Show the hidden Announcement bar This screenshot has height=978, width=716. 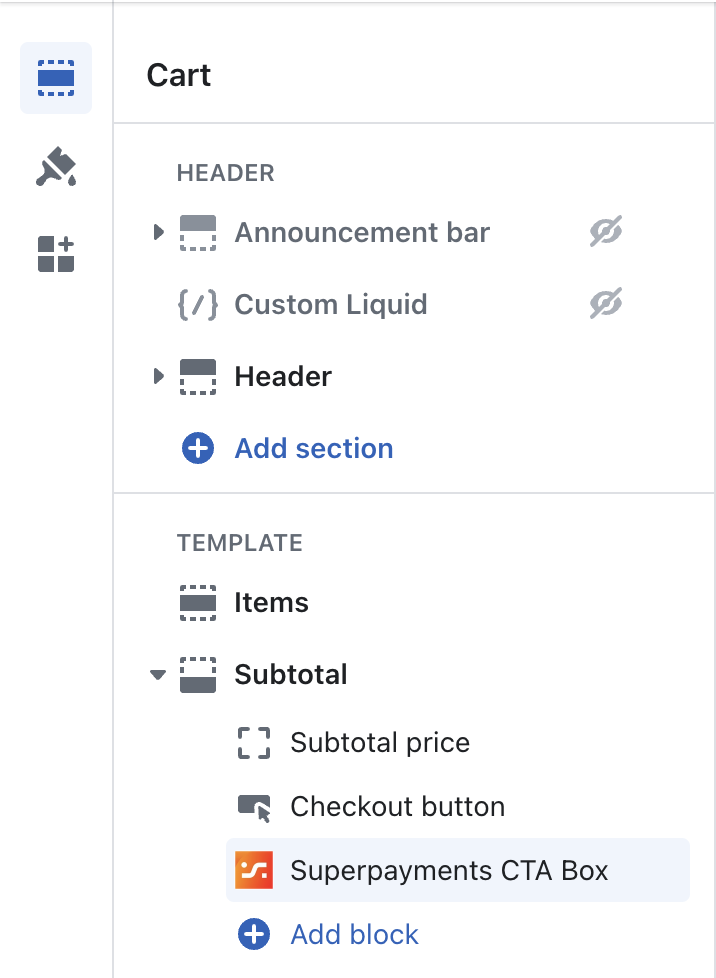point(605,230)
